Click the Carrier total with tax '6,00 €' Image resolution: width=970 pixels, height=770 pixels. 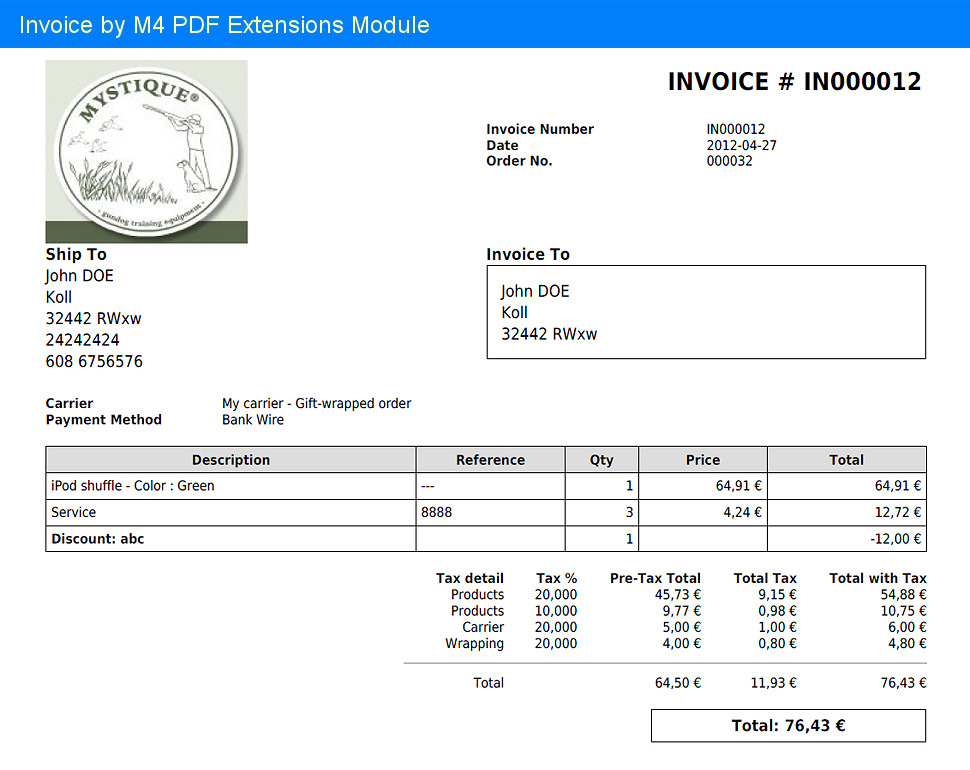click(x=907, y=627)
